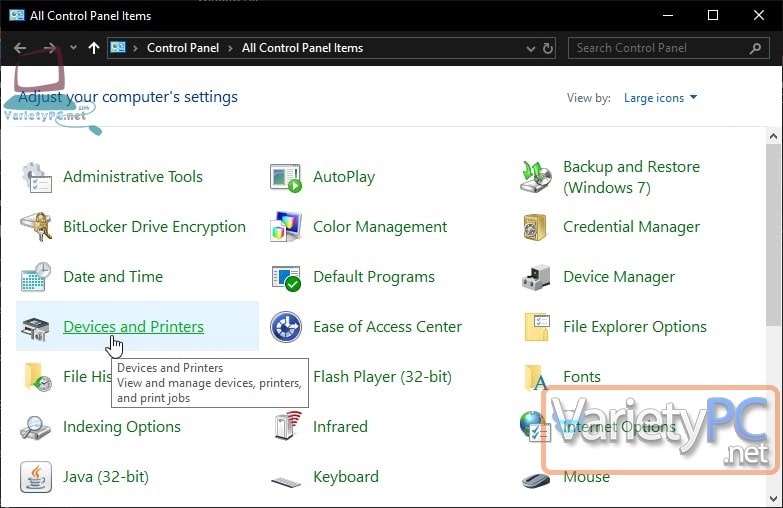Open the Ease of Access Center link
Image resolution: width=783 pixels, height=508 pixels.
coord(388,327)
